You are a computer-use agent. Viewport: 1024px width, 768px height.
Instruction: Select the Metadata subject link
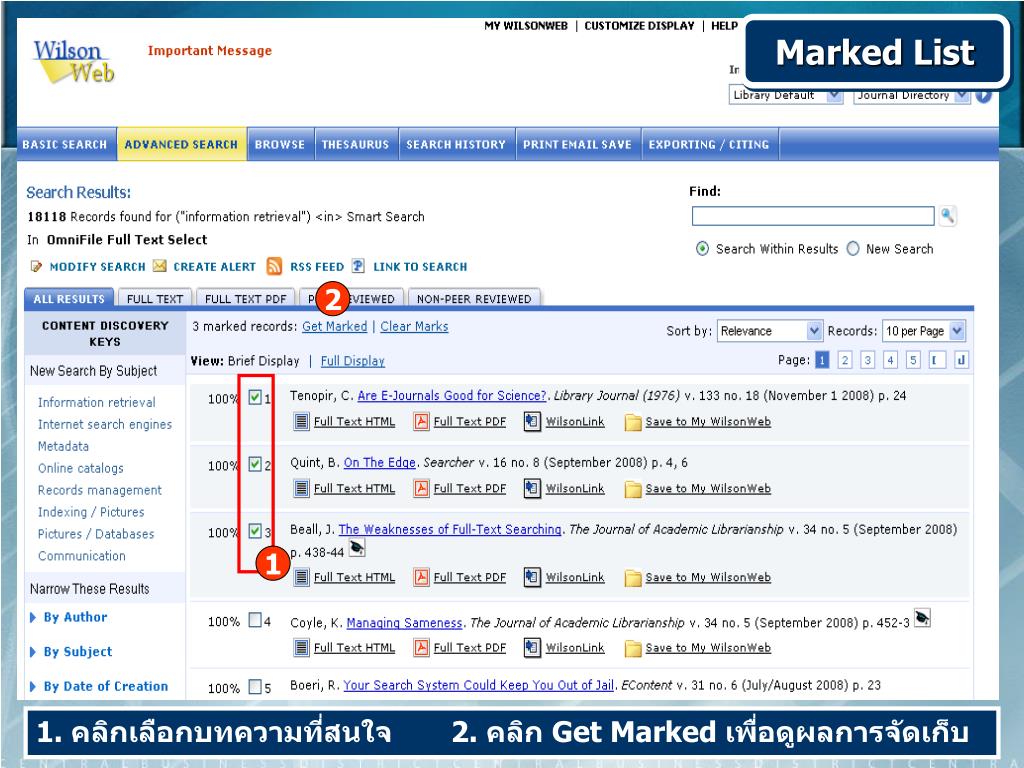pyautogui.click(x=63, y=446)
